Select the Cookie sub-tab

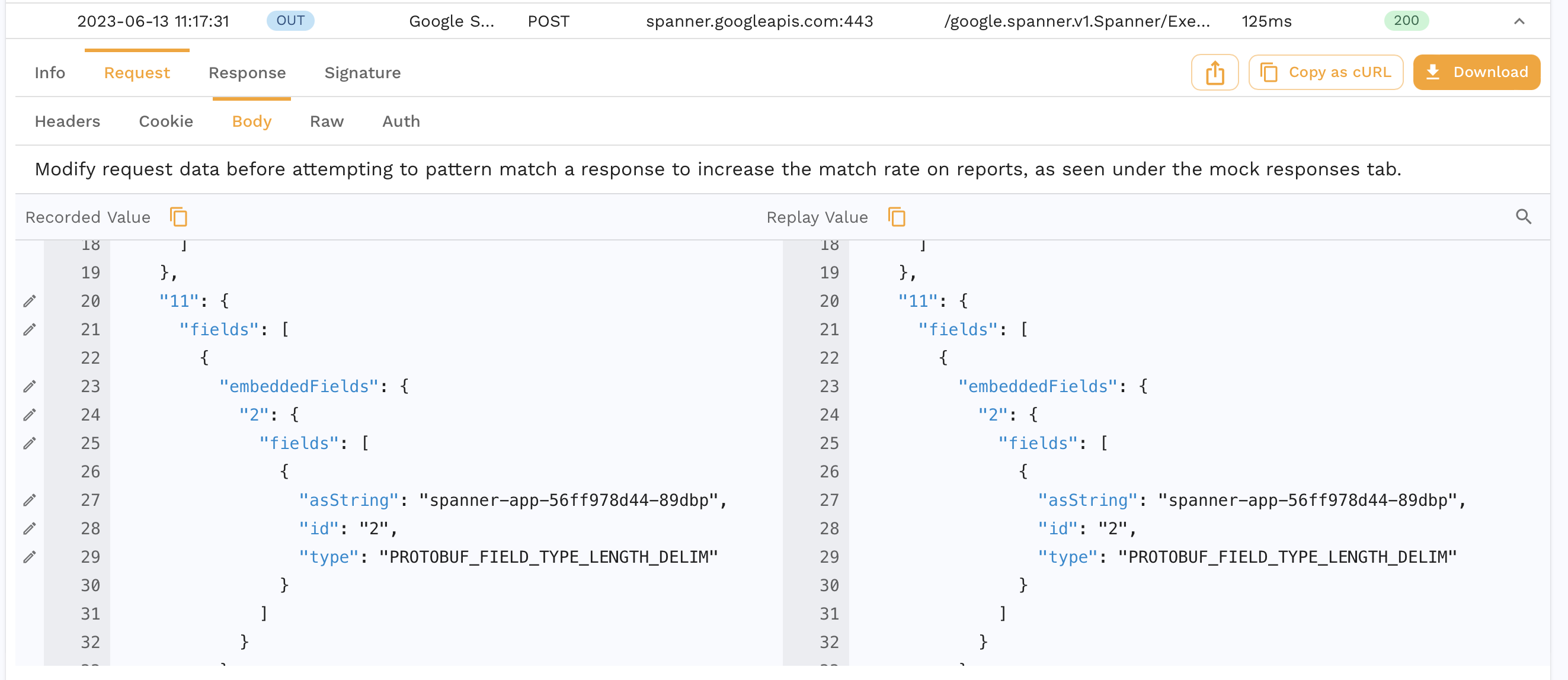166,121
